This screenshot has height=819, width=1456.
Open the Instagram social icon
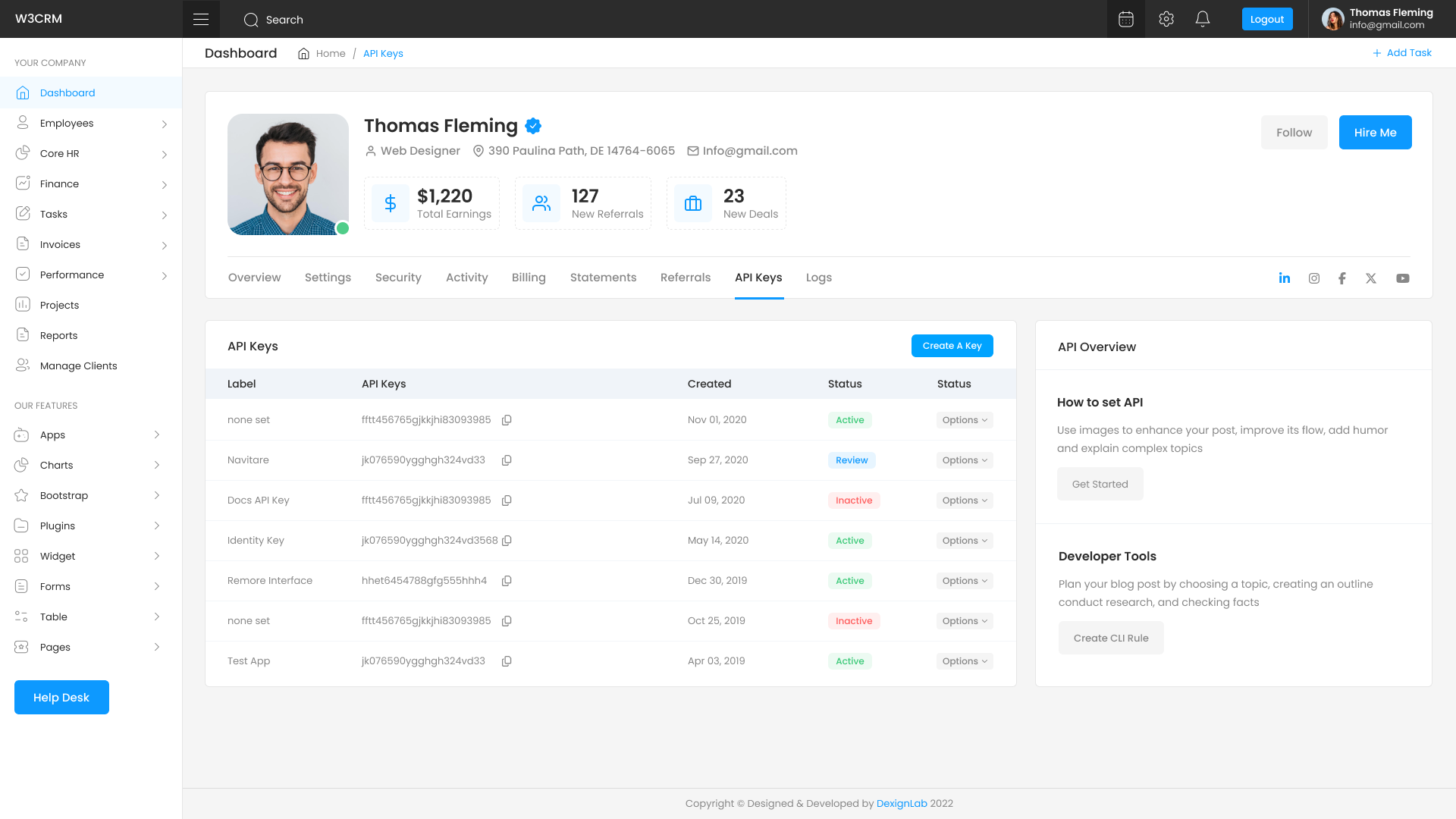1313,278
